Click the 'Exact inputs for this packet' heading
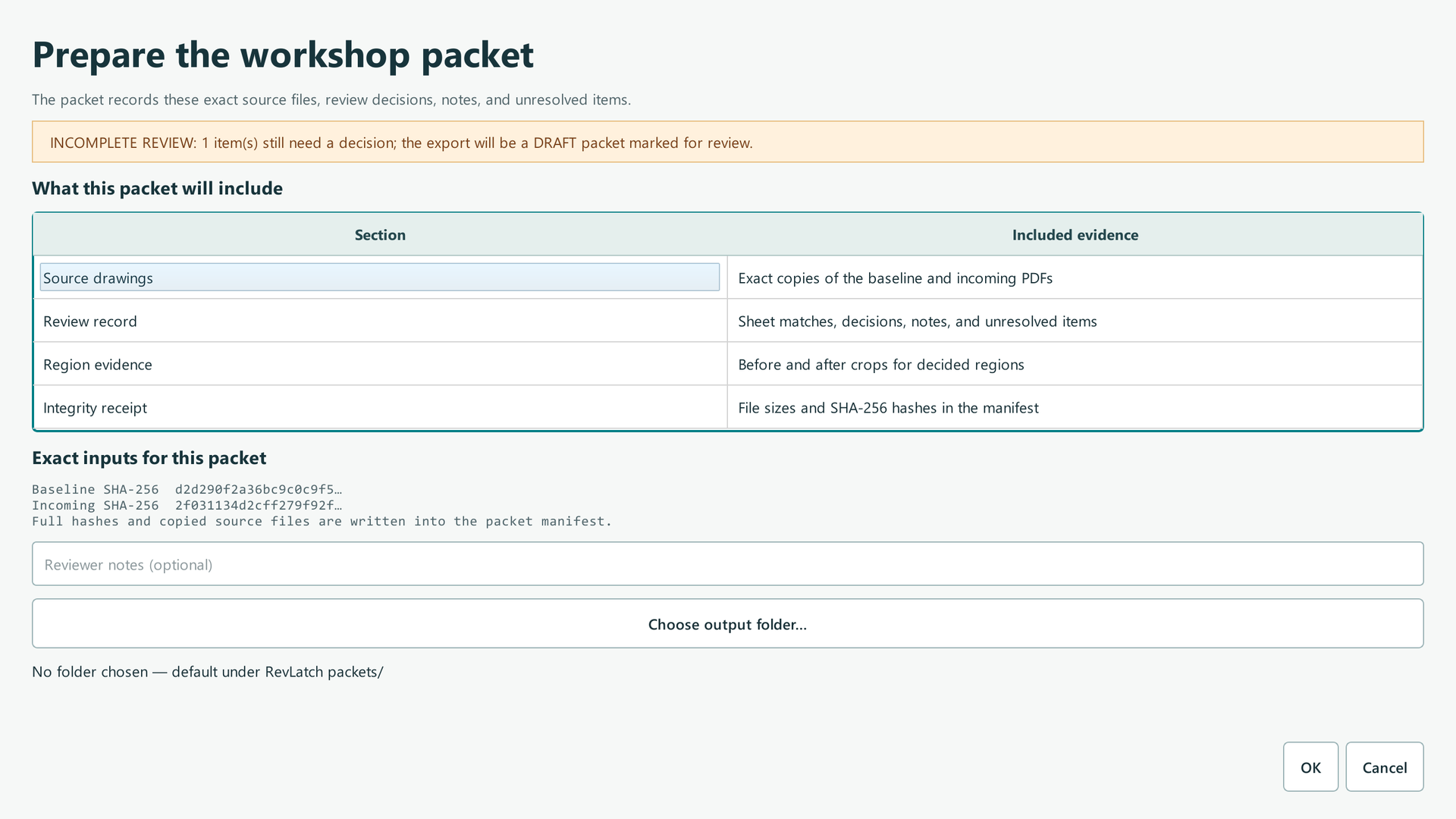This screenshot has height=819, width=1456. 149,458
